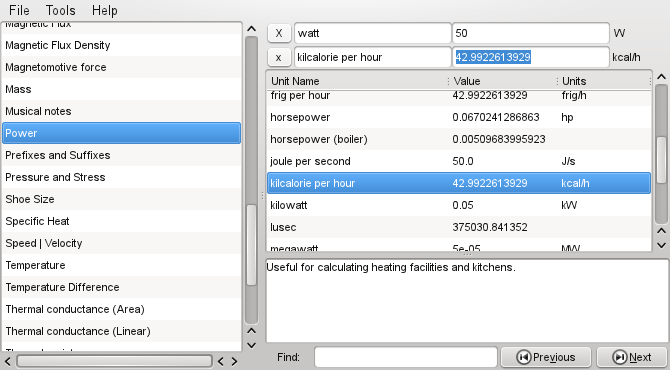670x370 pixels.
Task: Click the X button beside watt
Action: pos(279,33)
